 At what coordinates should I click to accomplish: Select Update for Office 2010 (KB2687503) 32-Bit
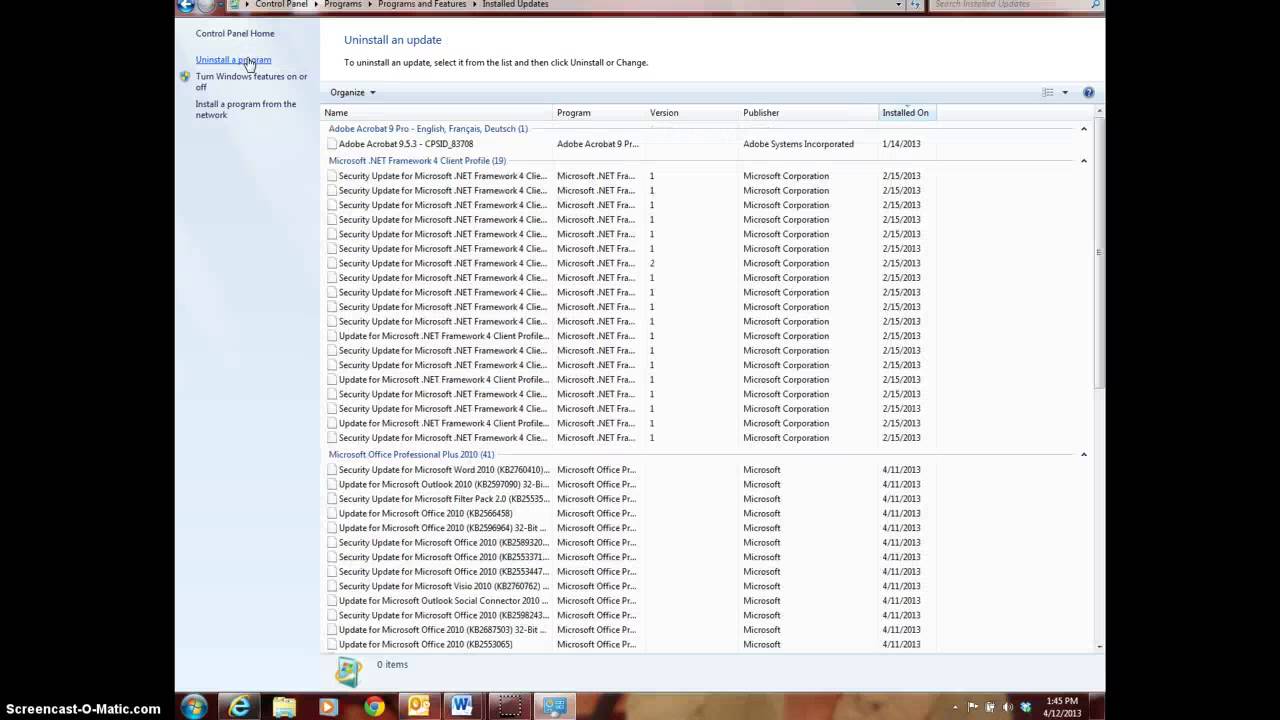[444, 630]
